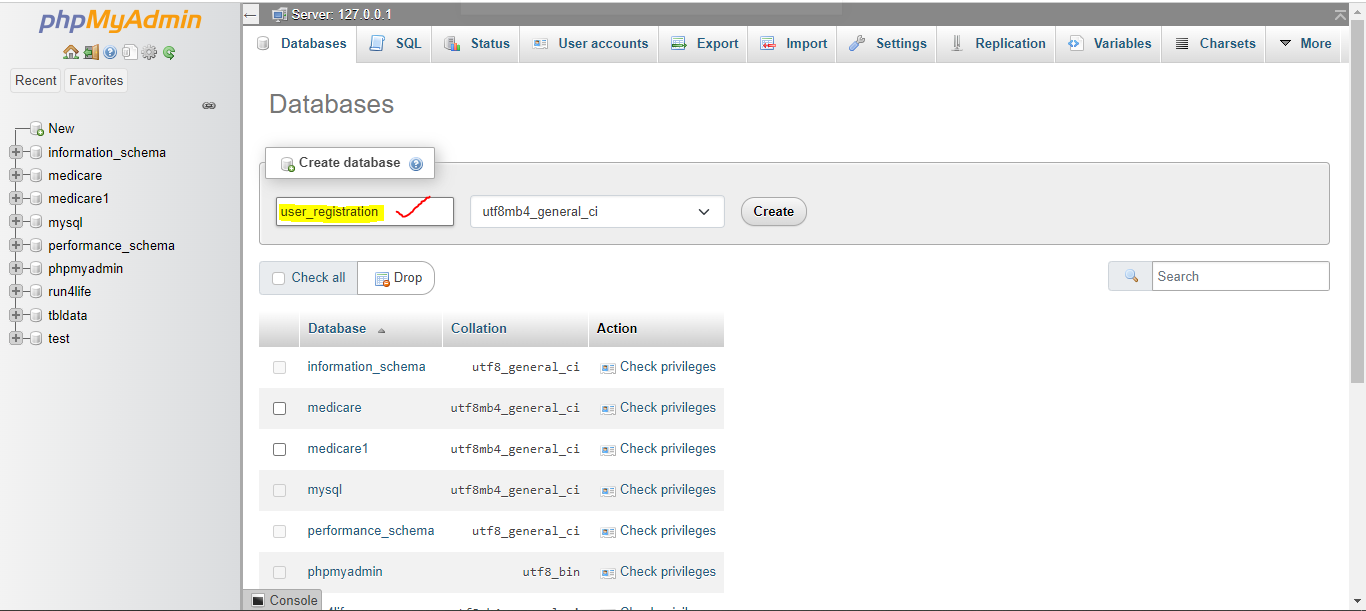The width and height of the screenshot is (1366, 611).
Task: Click the New database icon in tree
Action: click(36, 129)
